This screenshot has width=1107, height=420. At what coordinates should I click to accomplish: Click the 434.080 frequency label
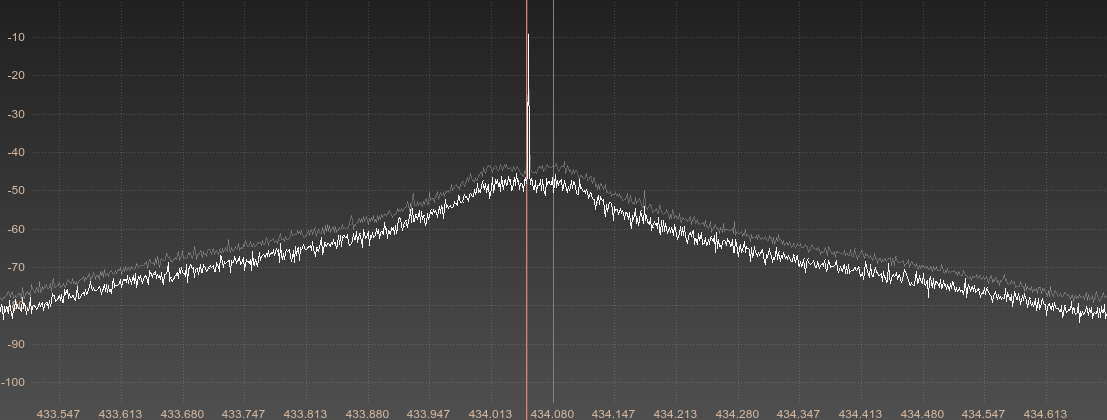(x=552, y=413)
